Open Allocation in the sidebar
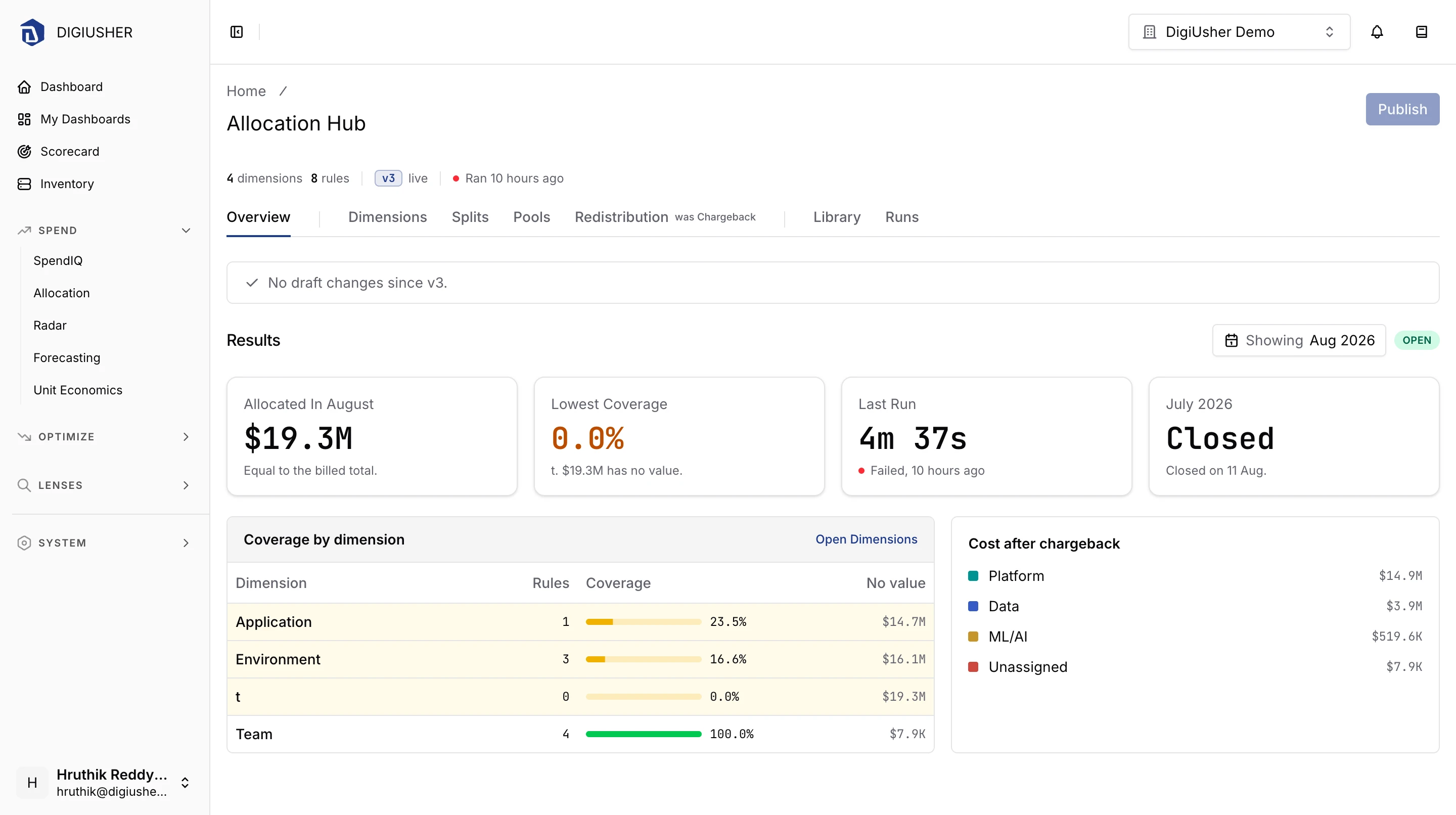Viewport: 1456px width, 815px height. [62, 293]
